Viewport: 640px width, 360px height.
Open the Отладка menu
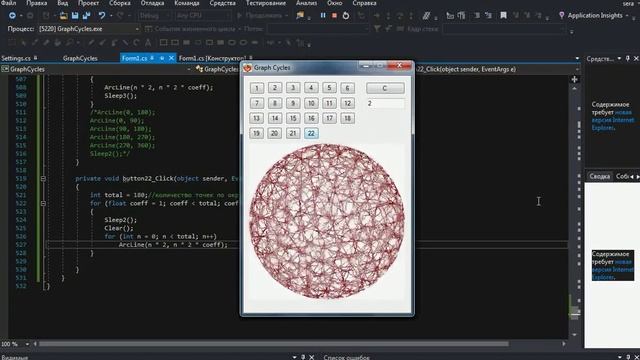152,3
